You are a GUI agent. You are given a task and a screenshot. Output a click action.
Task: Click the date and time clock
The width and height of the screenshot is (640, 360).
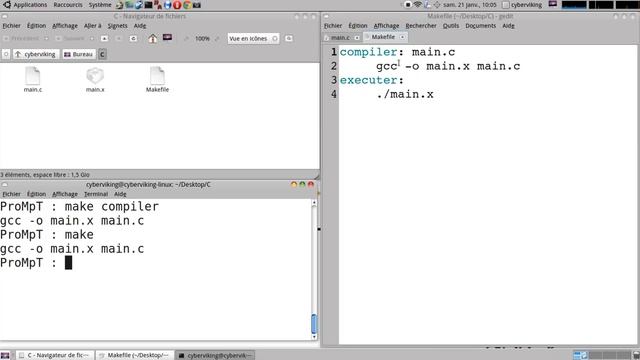[x=470, y=5]
